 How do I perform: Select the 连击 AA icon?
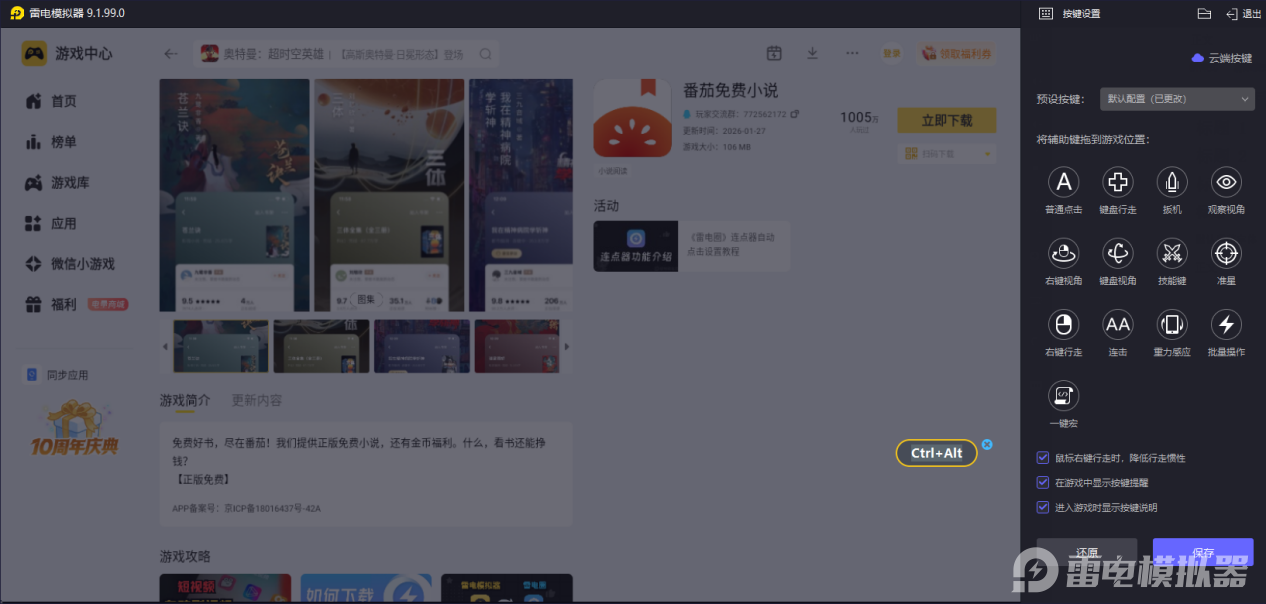[1118, 324]
